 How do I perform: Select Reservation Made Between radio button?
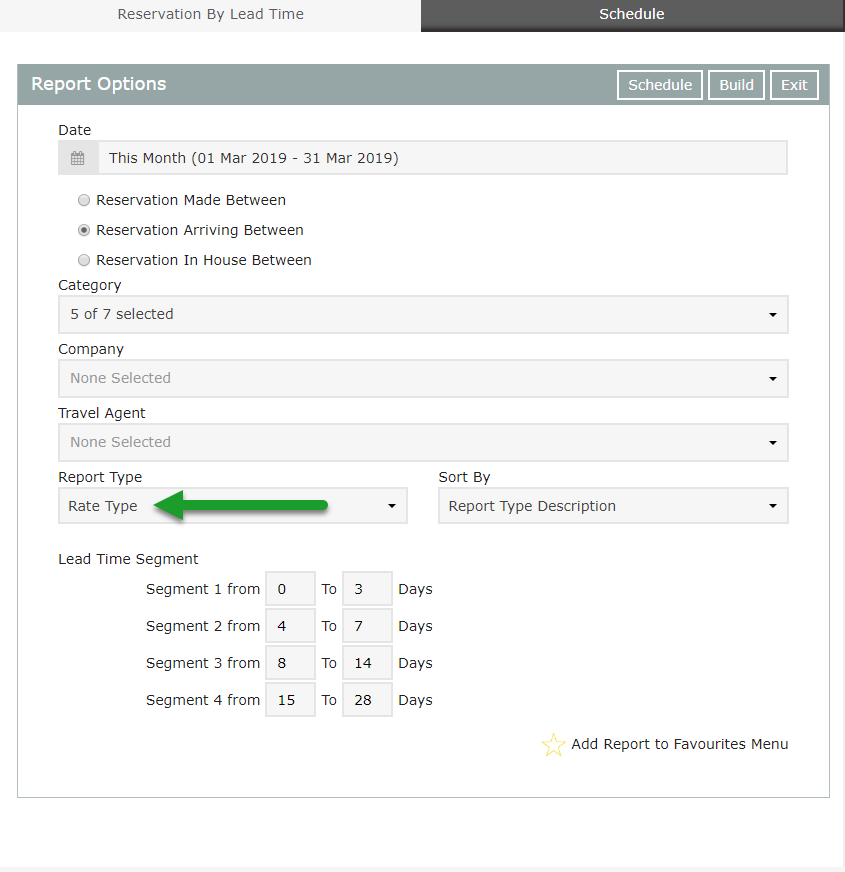point(83,200)
